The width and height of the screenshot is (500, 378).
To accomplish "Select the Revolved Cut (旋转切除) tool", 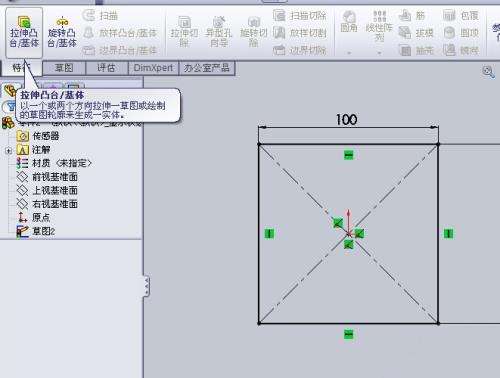I will point(253,32).
